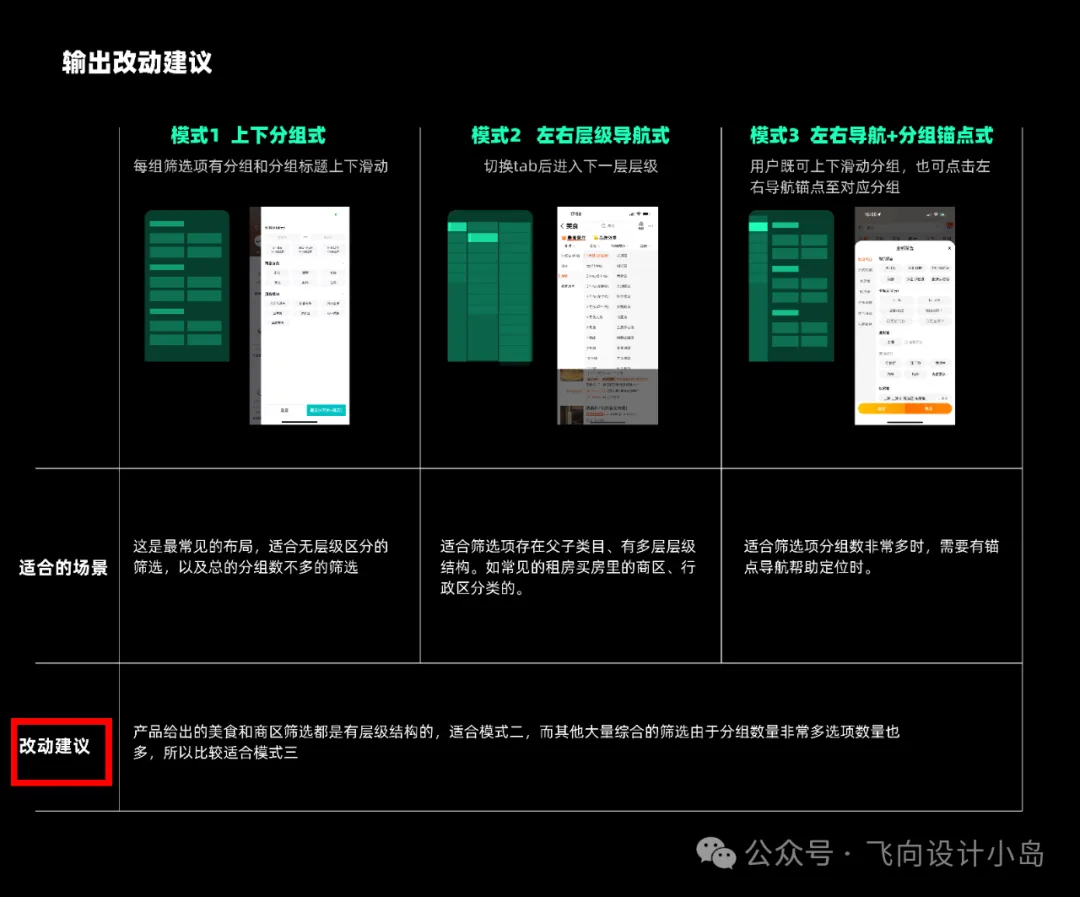Click the orange confirm button in the mode 3 phone screenshot
Screen dimensions: 1080x897
pyautogui.click(x=928, y=409)
